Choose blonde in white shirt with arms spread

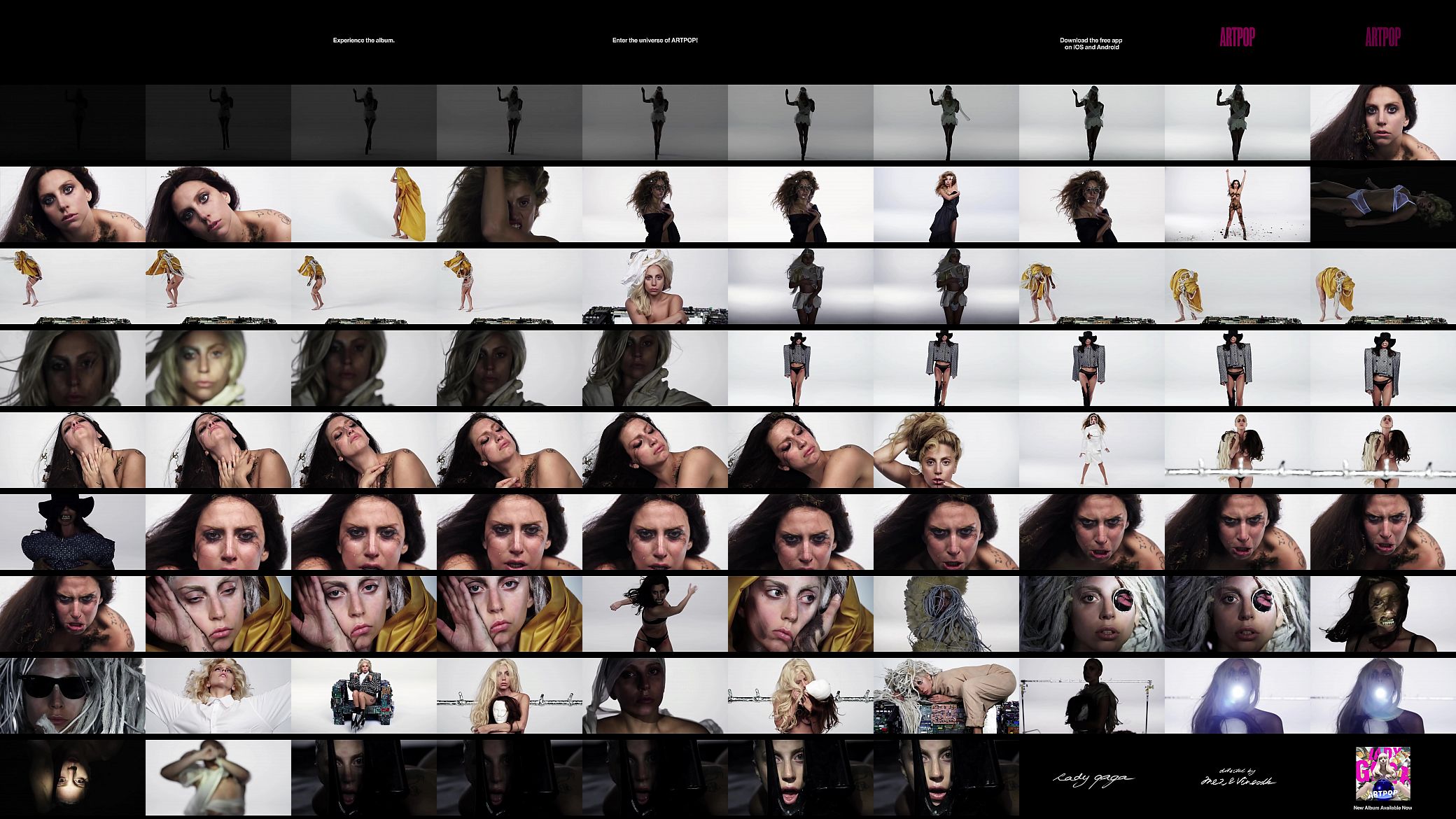point(218,696)
